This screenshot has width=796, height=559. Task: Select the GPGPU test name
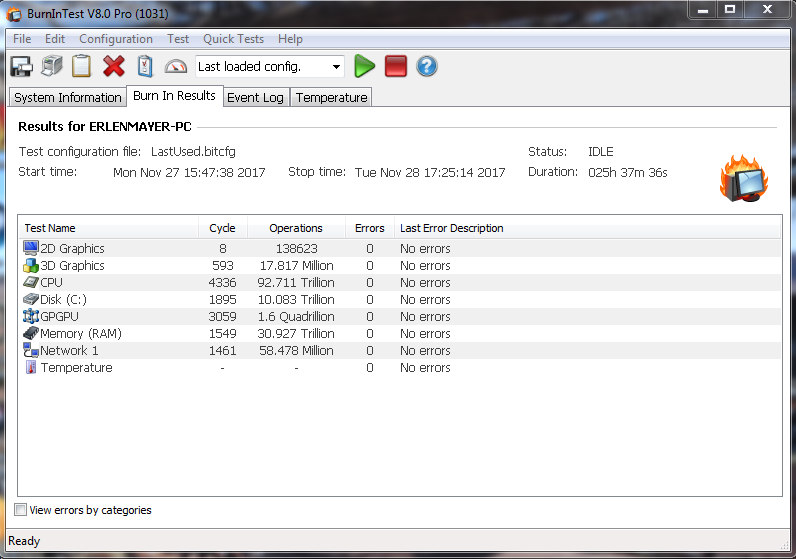click(59, 316)
